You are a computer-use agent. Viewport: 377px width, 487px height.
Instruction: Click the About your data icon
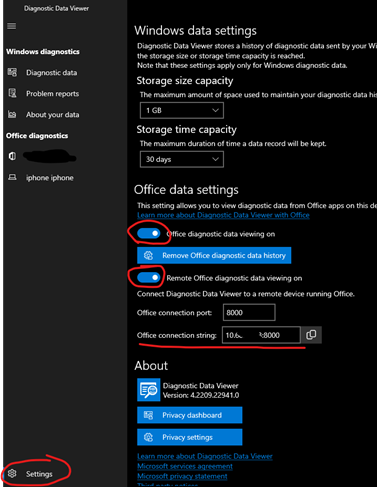[12, 114]
